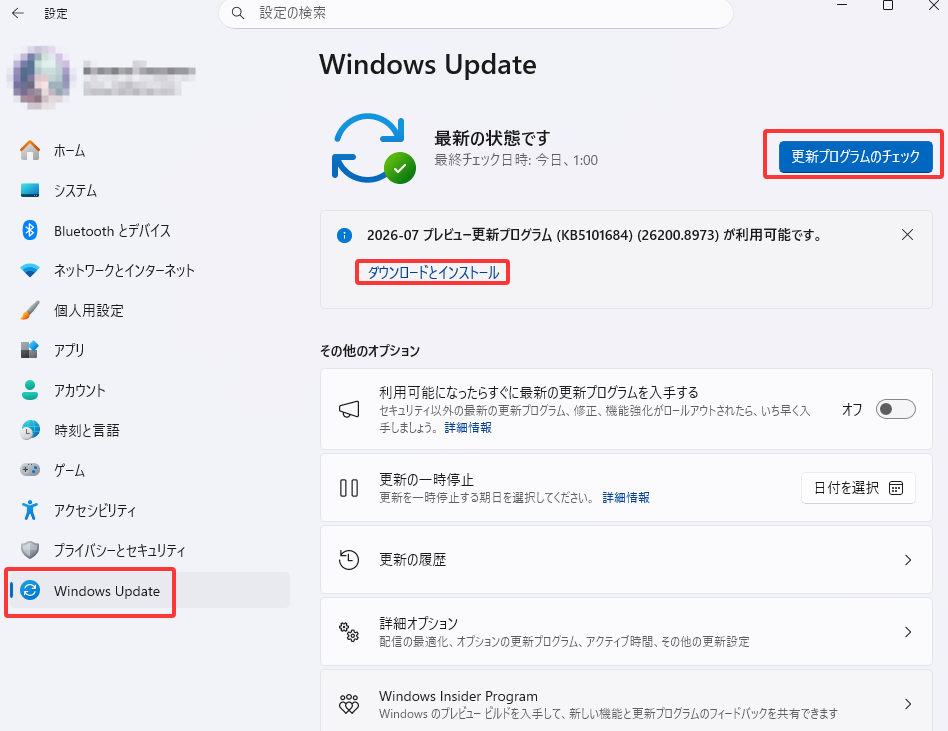Open the 日付を選択 pause date picker
948x731 pixels.
click(x=858, y=488)
